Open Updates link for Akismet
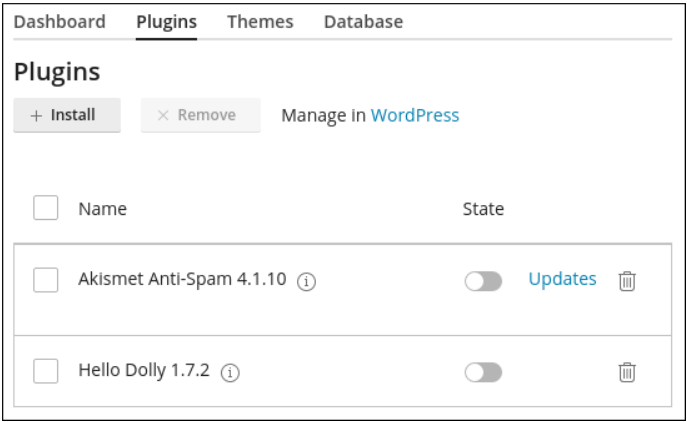This screenshot has width=687, height=422. tap(562, 280)
